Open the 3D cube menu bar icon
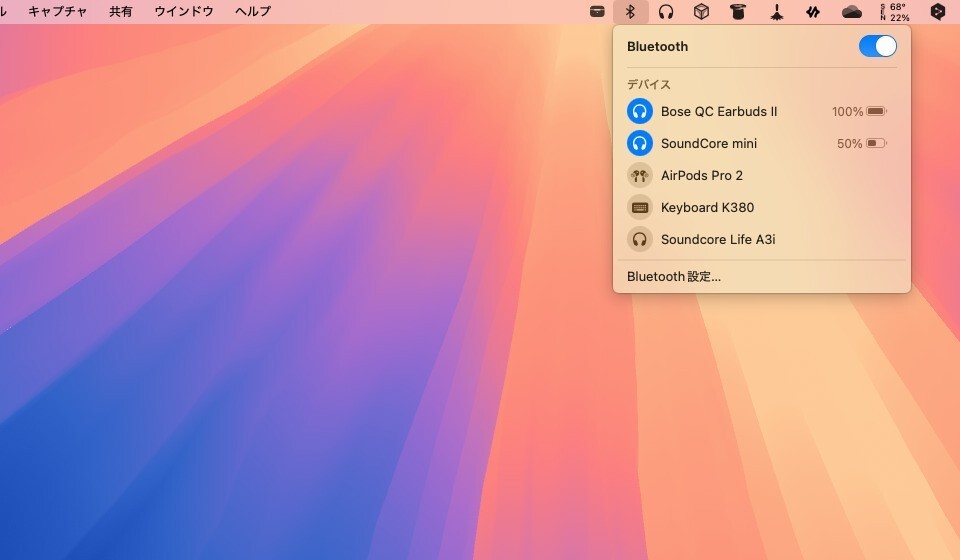The image size is (960, 560). click(701, 12)
